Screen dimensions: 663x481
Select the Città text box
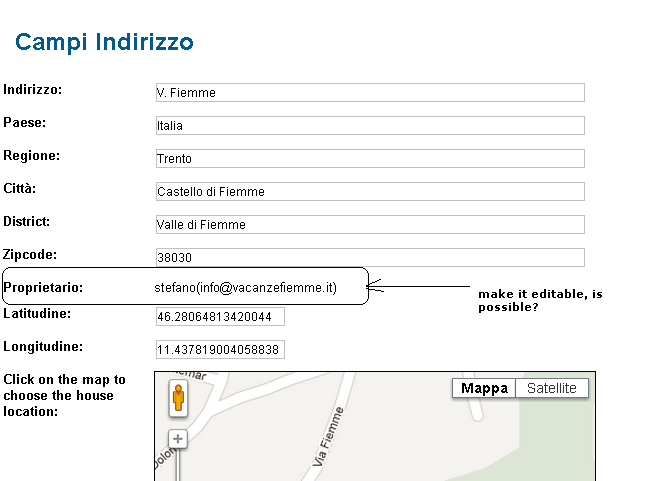[369, 191]
